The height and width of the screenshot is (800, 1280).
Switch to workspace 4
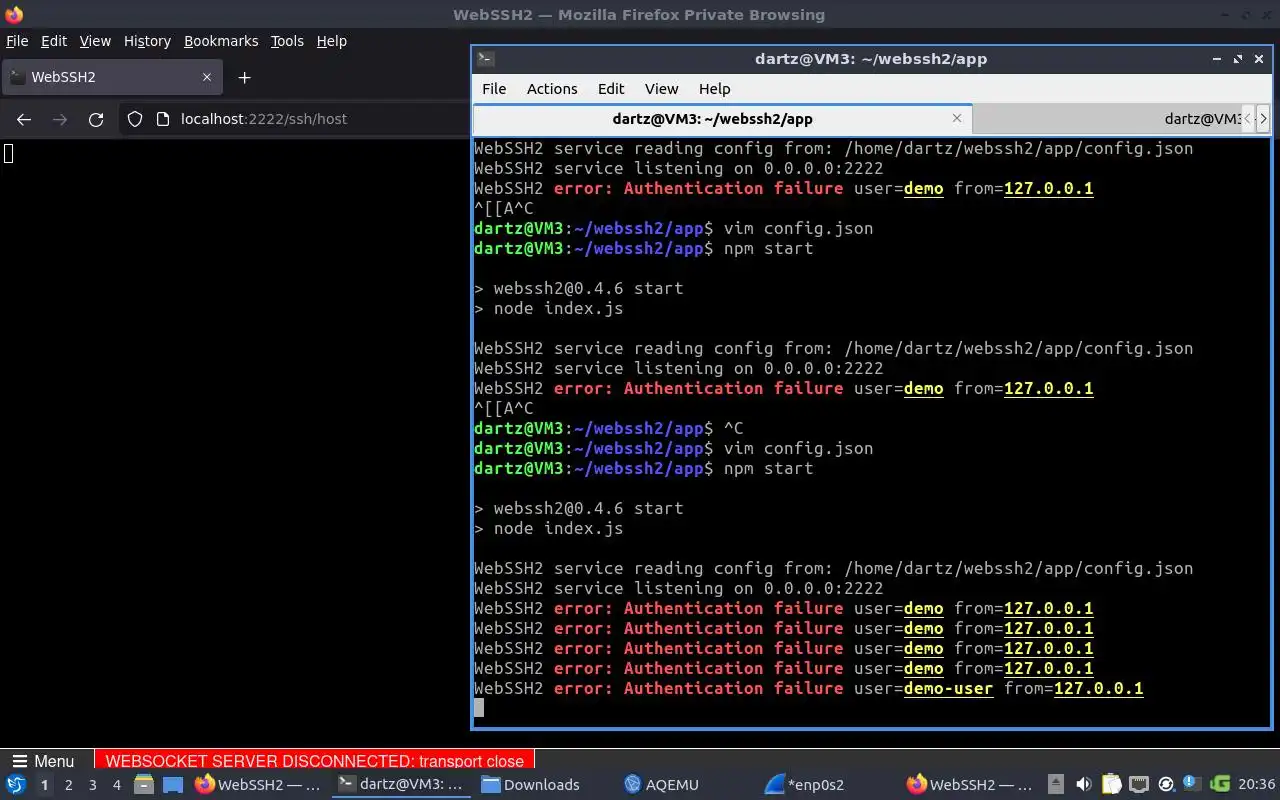(x=117, y=785)
